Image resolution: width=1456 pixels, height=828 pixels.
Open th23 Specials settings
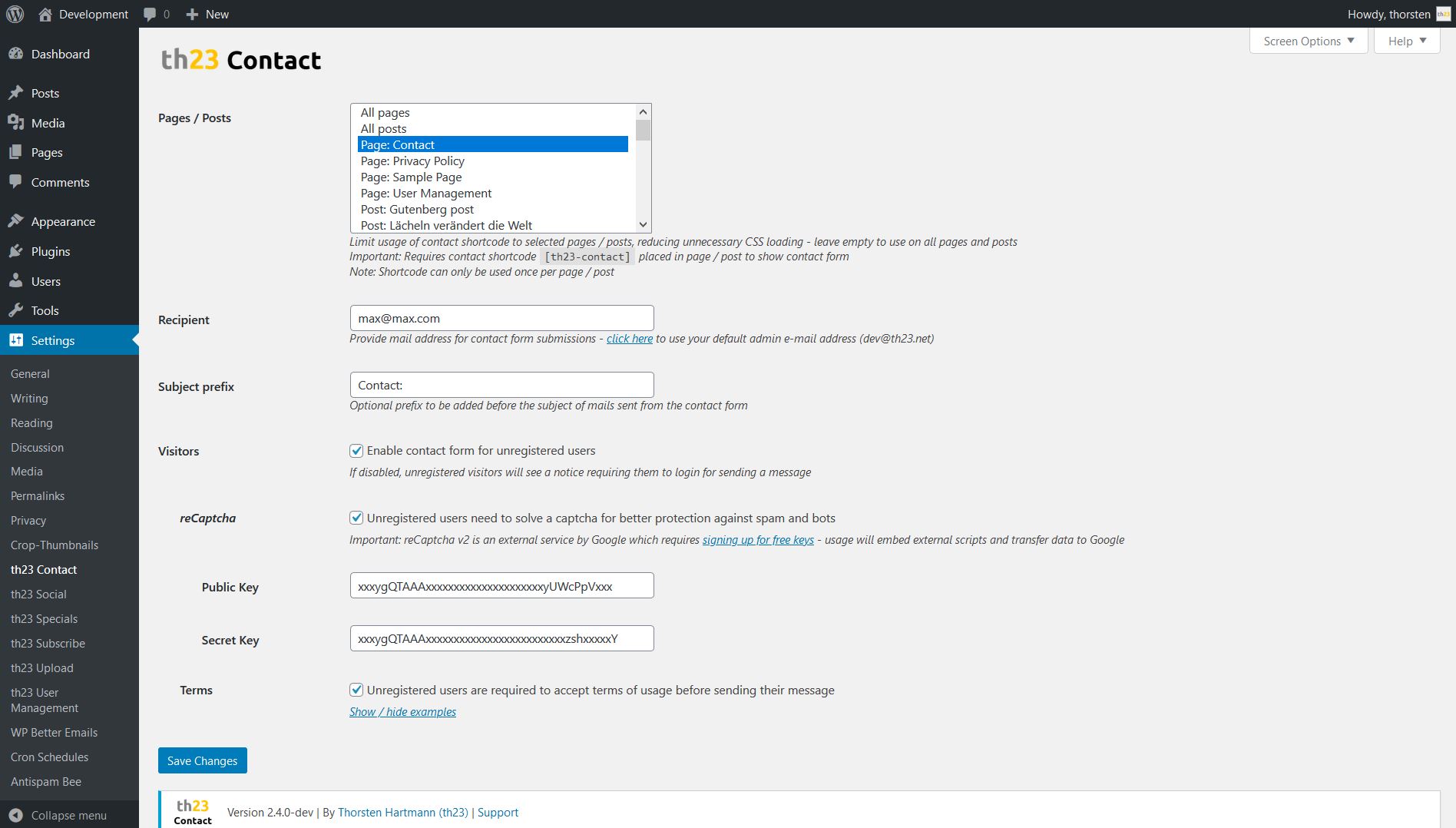pos(44,619)
